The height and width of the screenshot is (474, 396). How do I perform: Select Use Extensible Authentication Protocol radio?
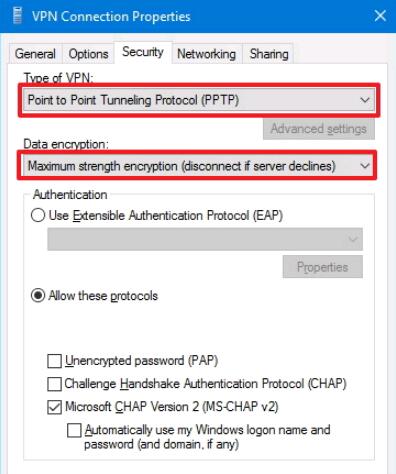38,215
